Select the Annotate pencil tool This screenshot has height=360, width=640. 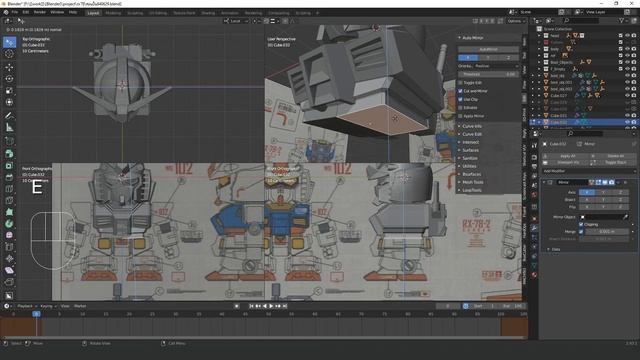tap(9, 116)
